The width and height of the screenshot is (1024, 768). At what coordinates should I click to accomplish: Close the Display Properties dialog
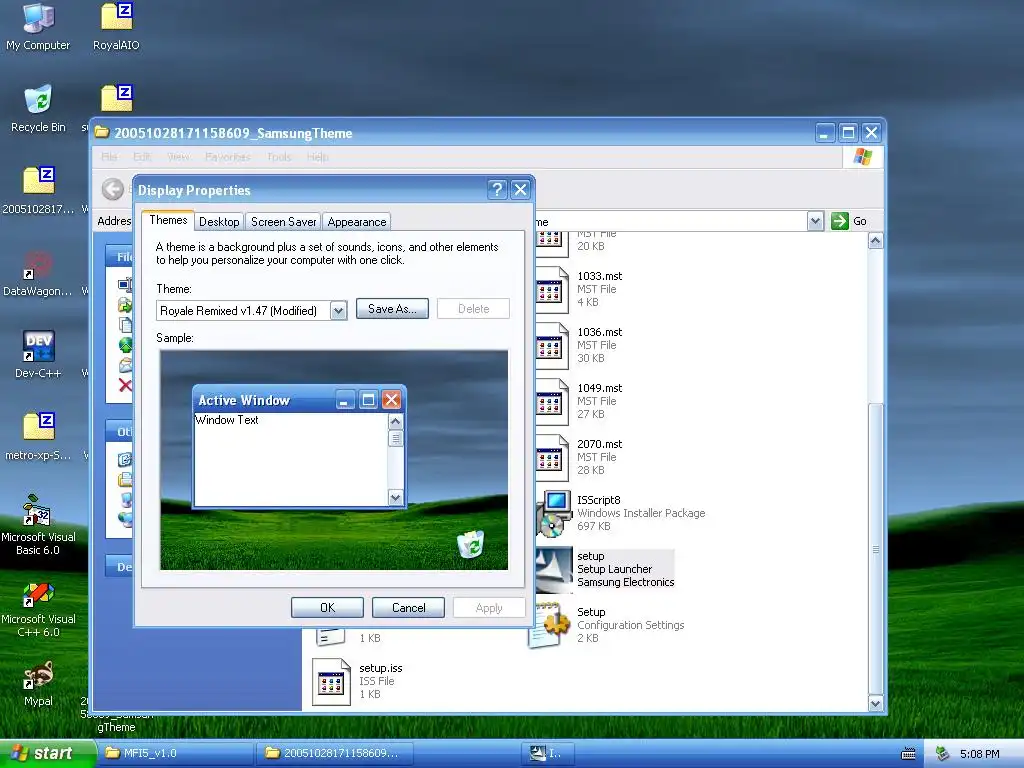(x=520, y=189)
